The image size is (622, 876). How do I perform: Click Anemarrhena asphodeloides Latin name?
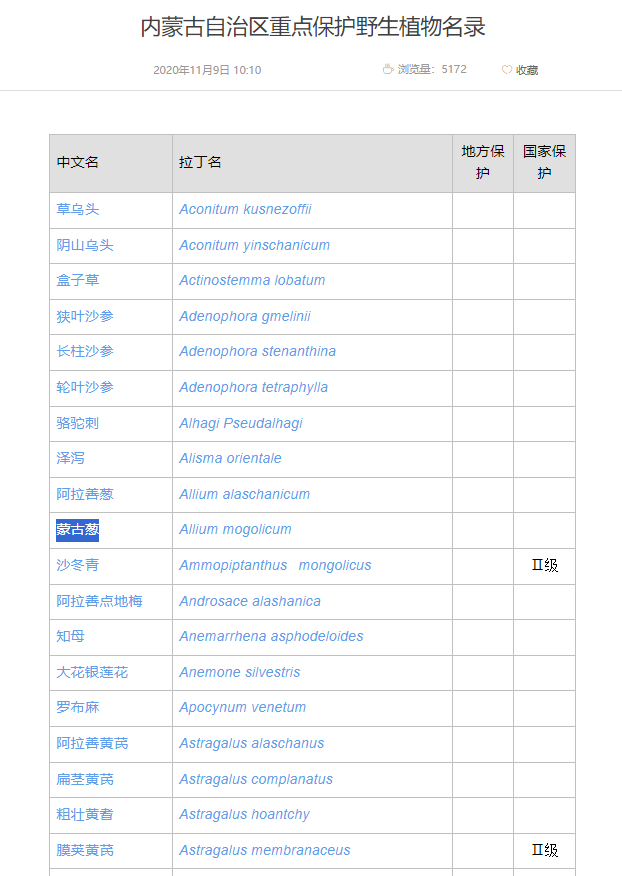pos(271,636)
